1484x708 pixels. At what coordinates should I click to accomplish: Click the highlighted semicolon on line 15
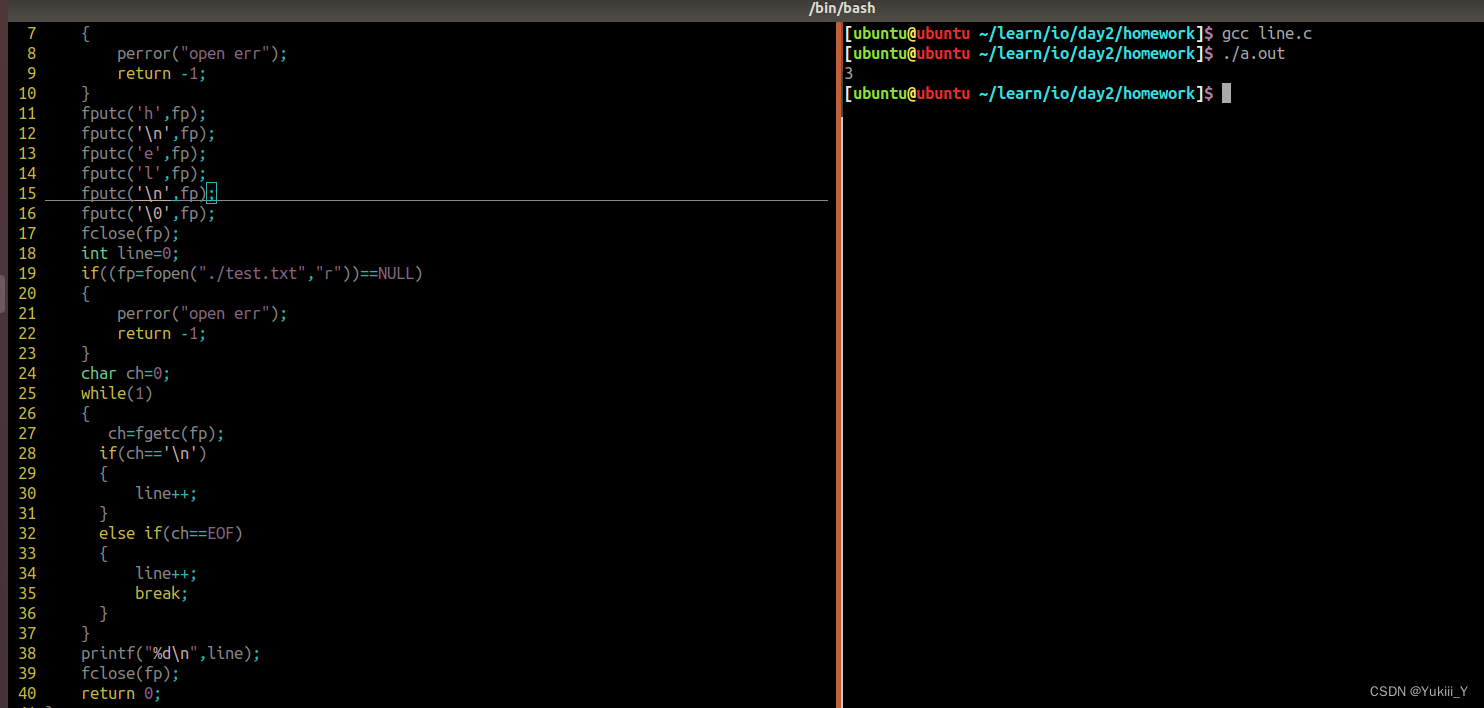(x=211, y=193)
